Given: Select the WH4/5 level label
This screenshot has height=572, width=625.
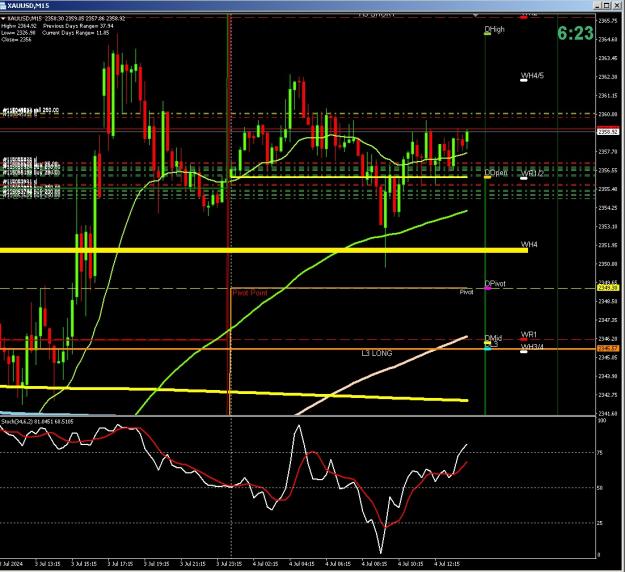Looking at the screenshot, I should (x=532, y=76).
